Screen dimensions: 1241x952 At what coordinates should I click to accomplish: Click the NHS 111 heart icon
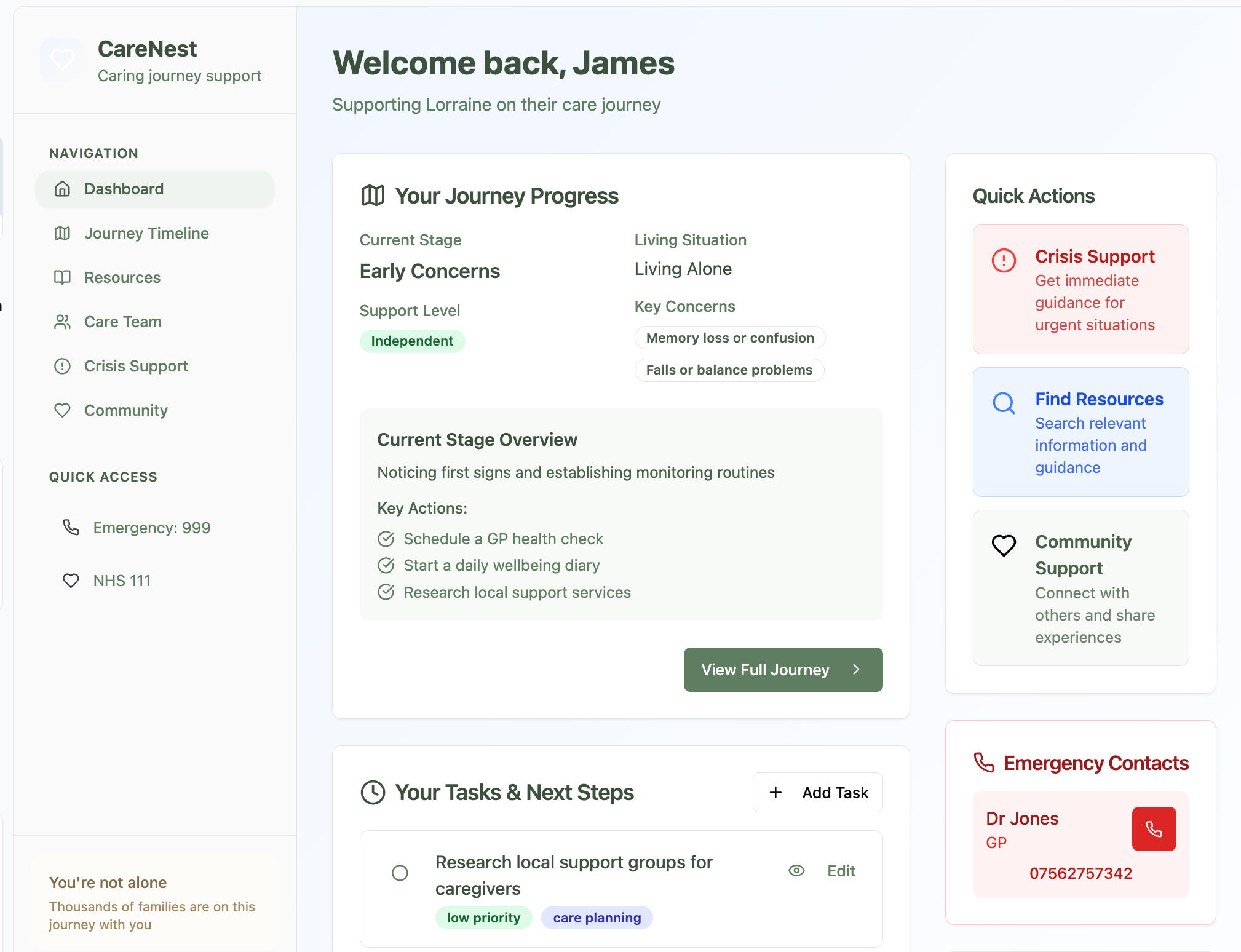71,580
